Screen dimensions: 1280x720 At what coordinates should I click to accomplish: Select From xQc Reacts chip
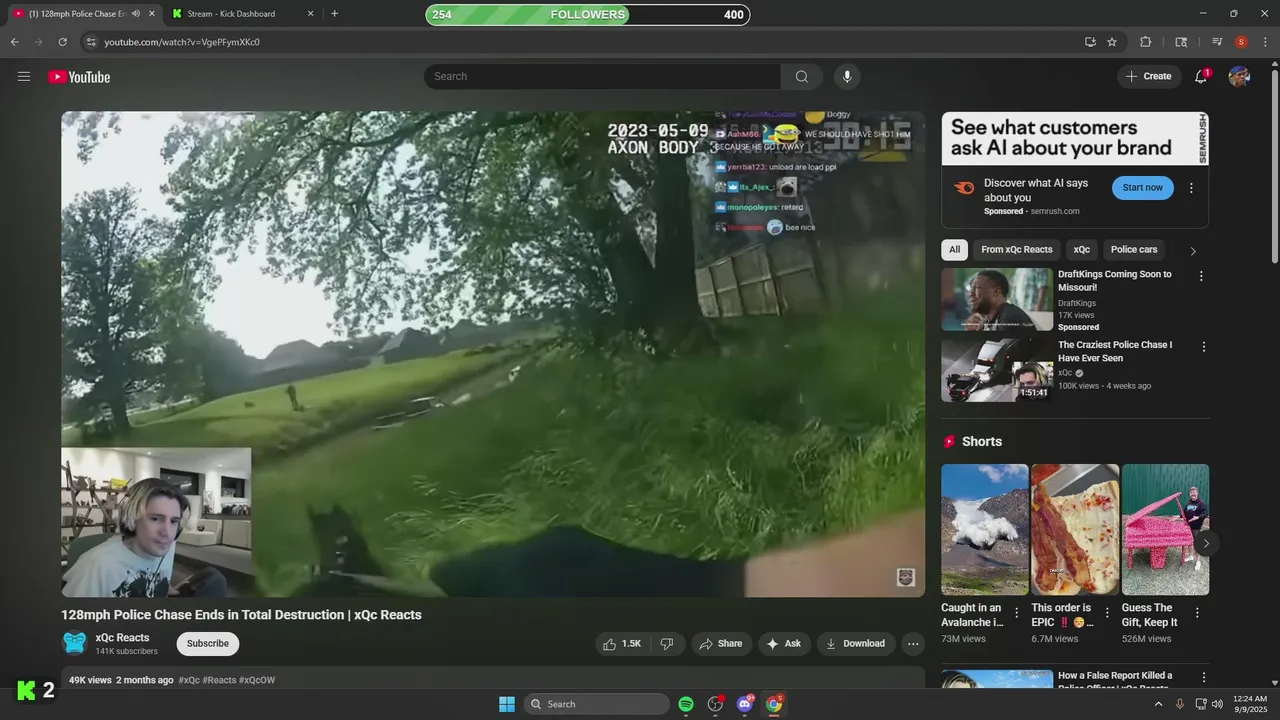(1016, 250)
